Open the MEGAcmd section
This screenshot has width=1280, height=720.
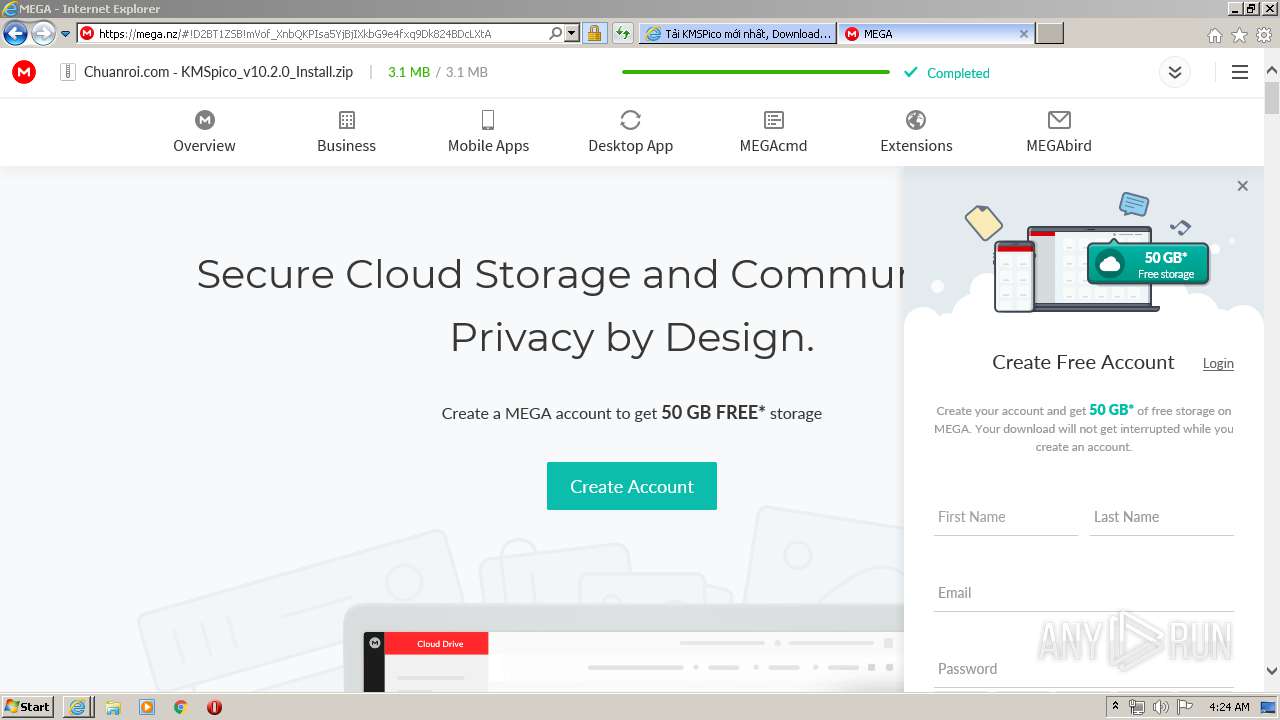pos(773,132)
